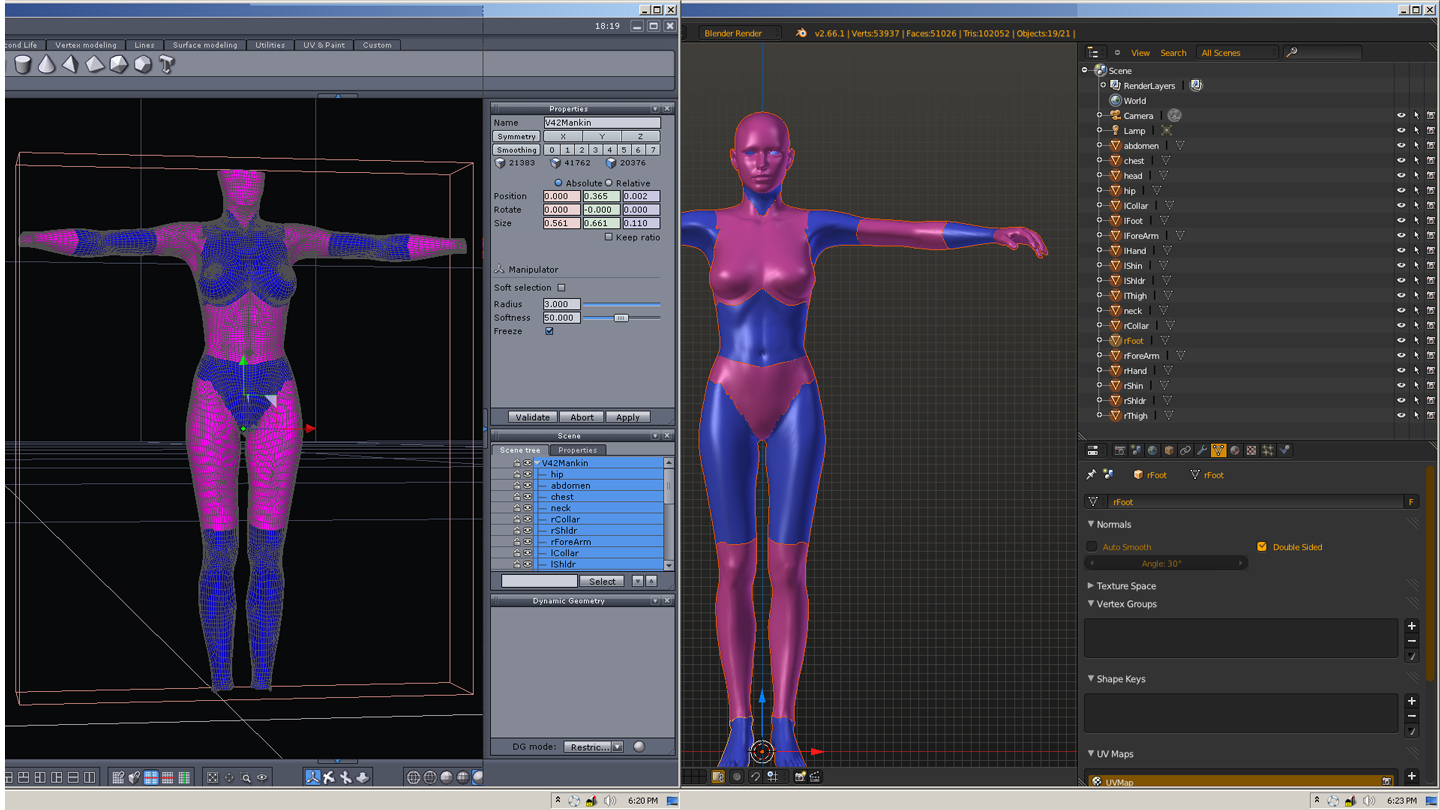Screen dimensions: 1440x810
Task: Switch to the Vertex modeling tab
Action: point(86,45)
